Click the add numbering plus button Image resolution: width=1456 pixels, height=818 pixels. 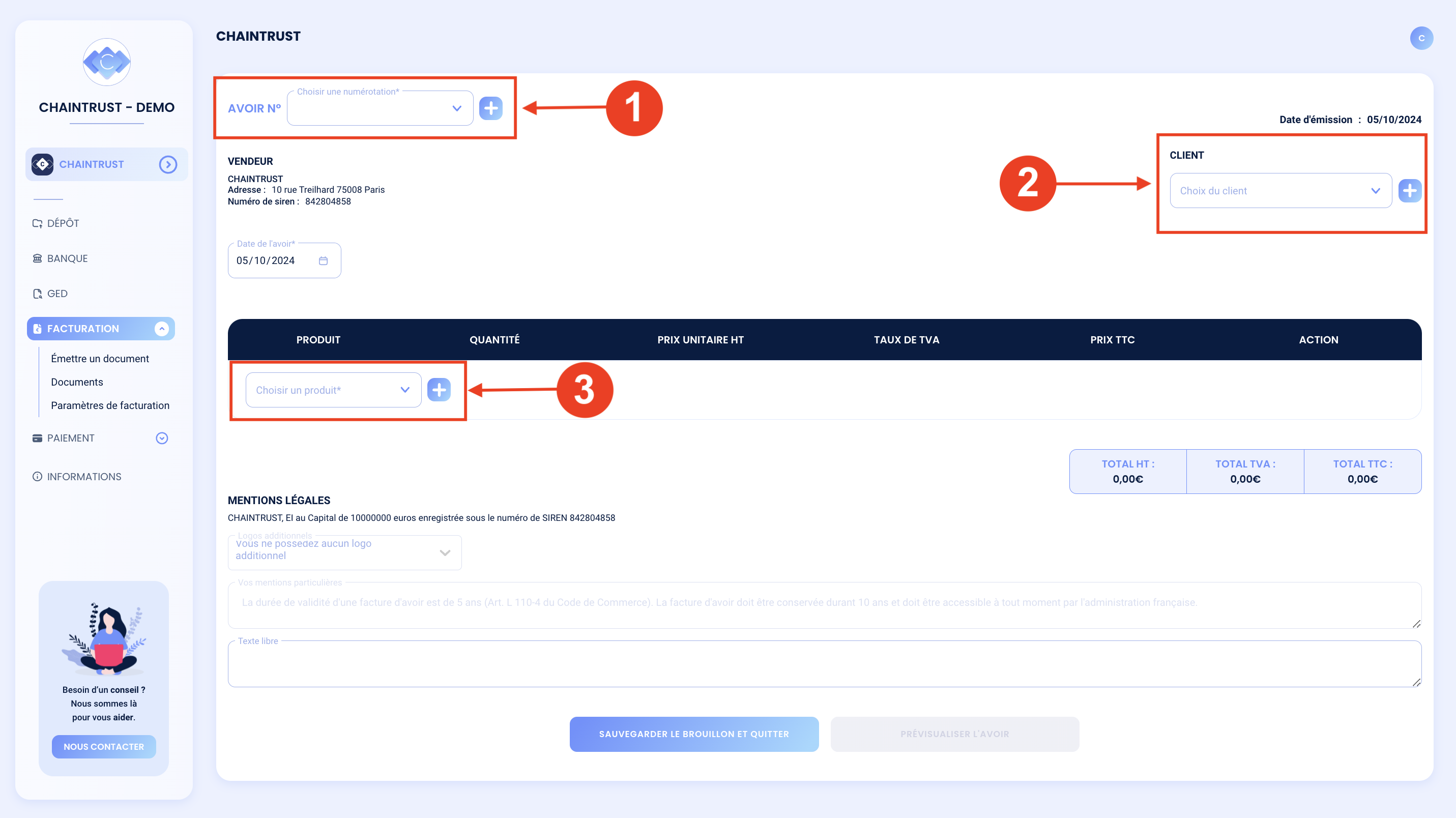click(490, 108)
